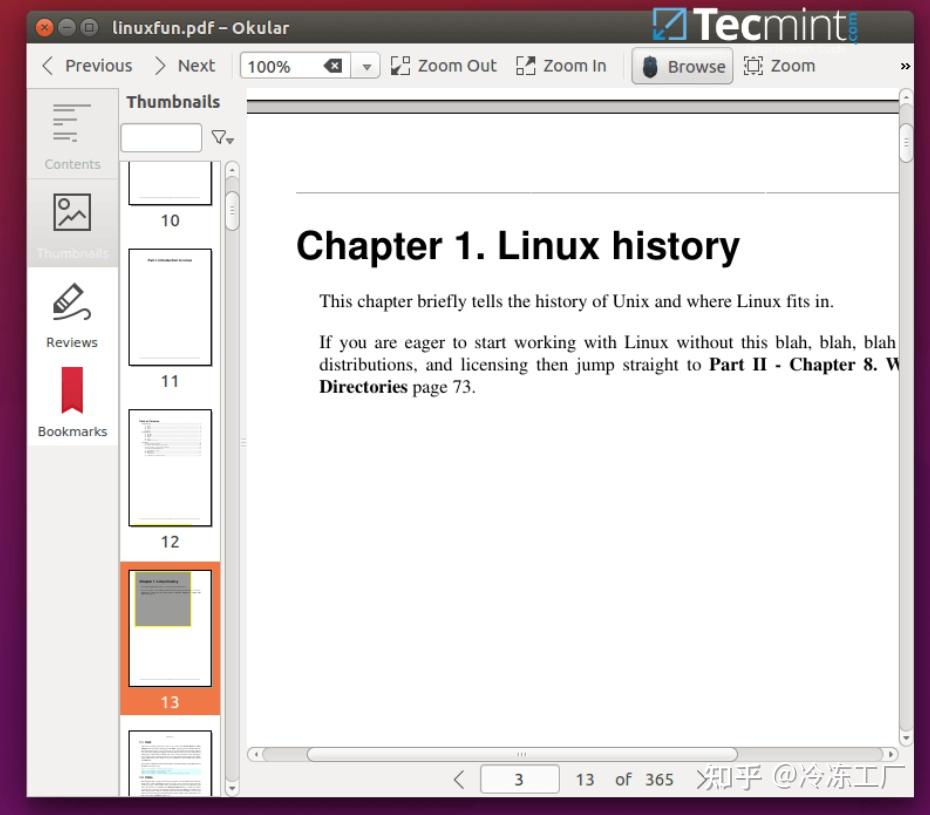Viewport: 930px width, 815px height.
Task: Expand the toolbar overflow menu
Action: tap(905, 65)
